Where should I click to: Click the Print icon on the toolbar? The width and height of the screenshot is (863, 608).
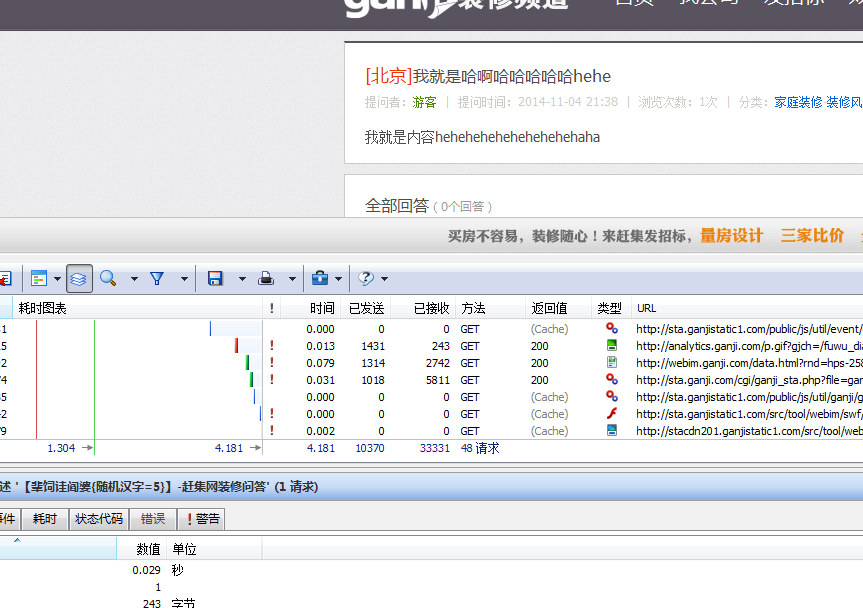coord(264,278)
